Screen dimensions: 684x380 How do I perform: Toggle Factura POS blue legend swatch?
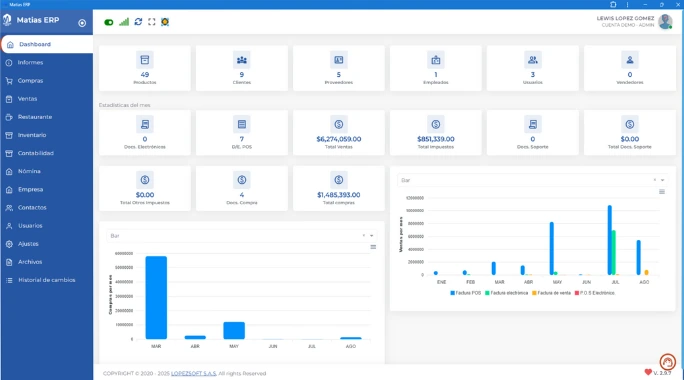[452, 293]
